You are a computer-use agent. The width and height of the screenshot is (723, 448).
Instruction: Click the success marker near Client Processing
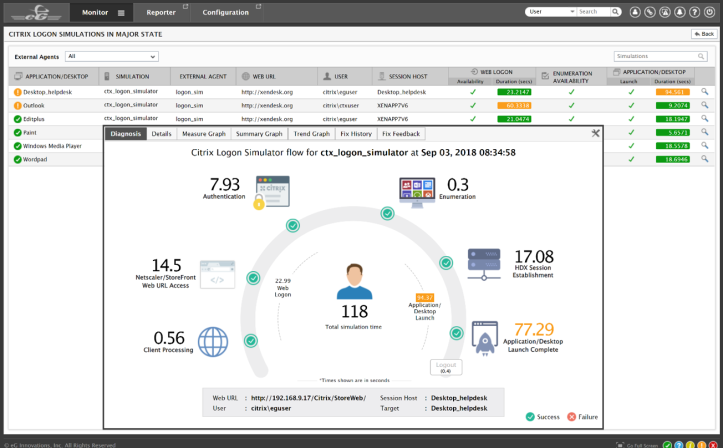click(251, 341)
